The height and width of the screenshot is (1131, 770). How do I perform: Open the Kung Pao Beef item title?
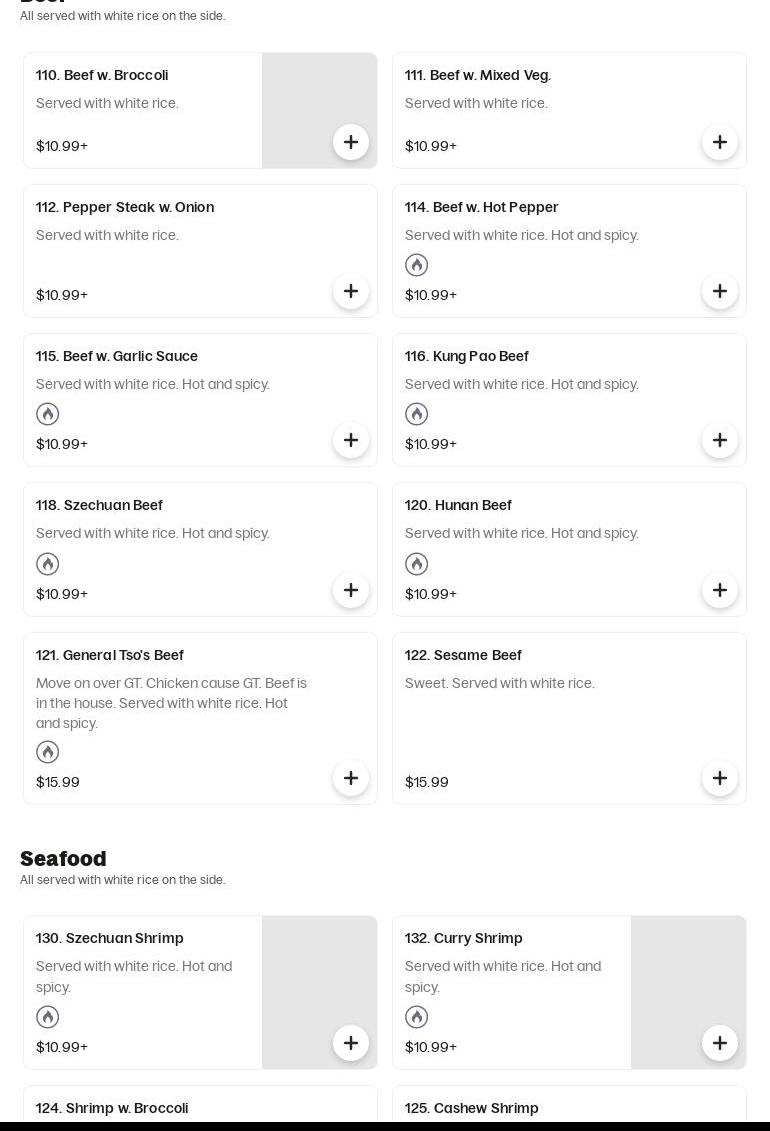point(466,356)
